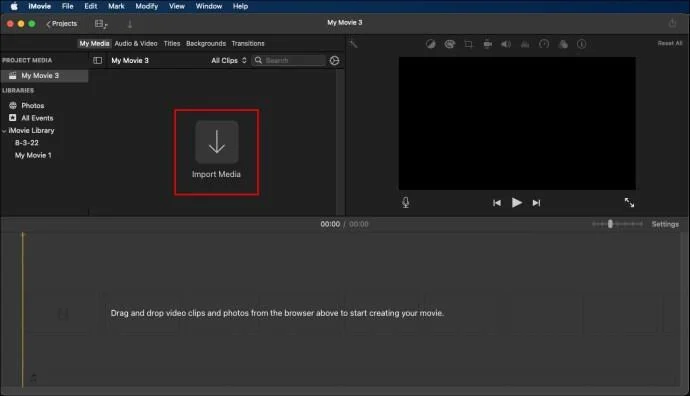Play the movie in the viewer
The width and height of the screenshot is (690, 396).
point(517,202)
